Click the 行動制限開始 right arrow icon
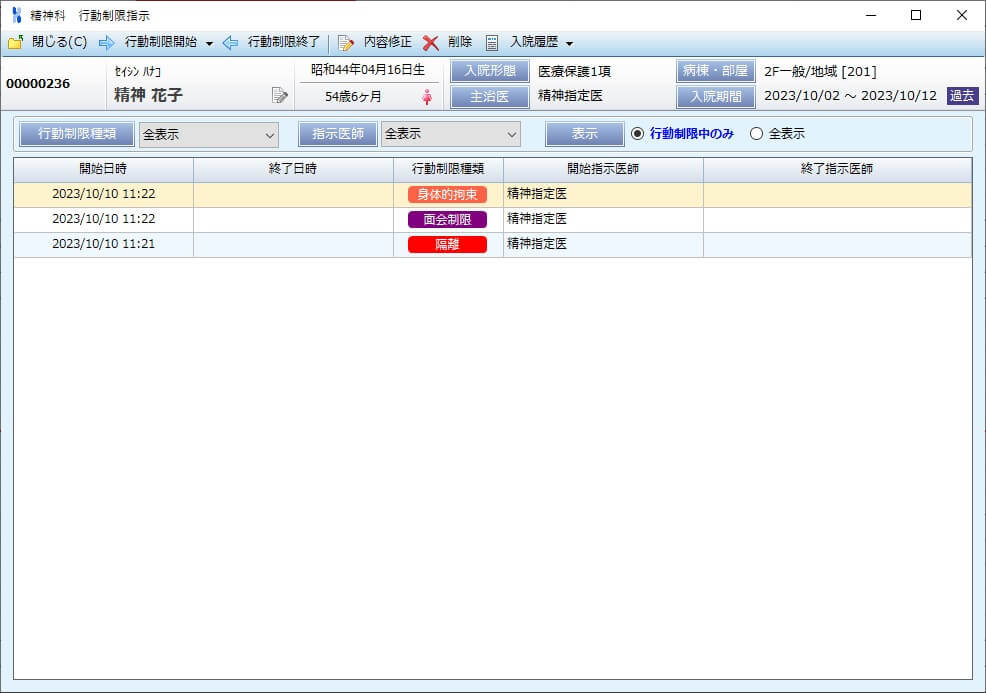This screenshot has height=693, width=986. [x=107, y=43]
